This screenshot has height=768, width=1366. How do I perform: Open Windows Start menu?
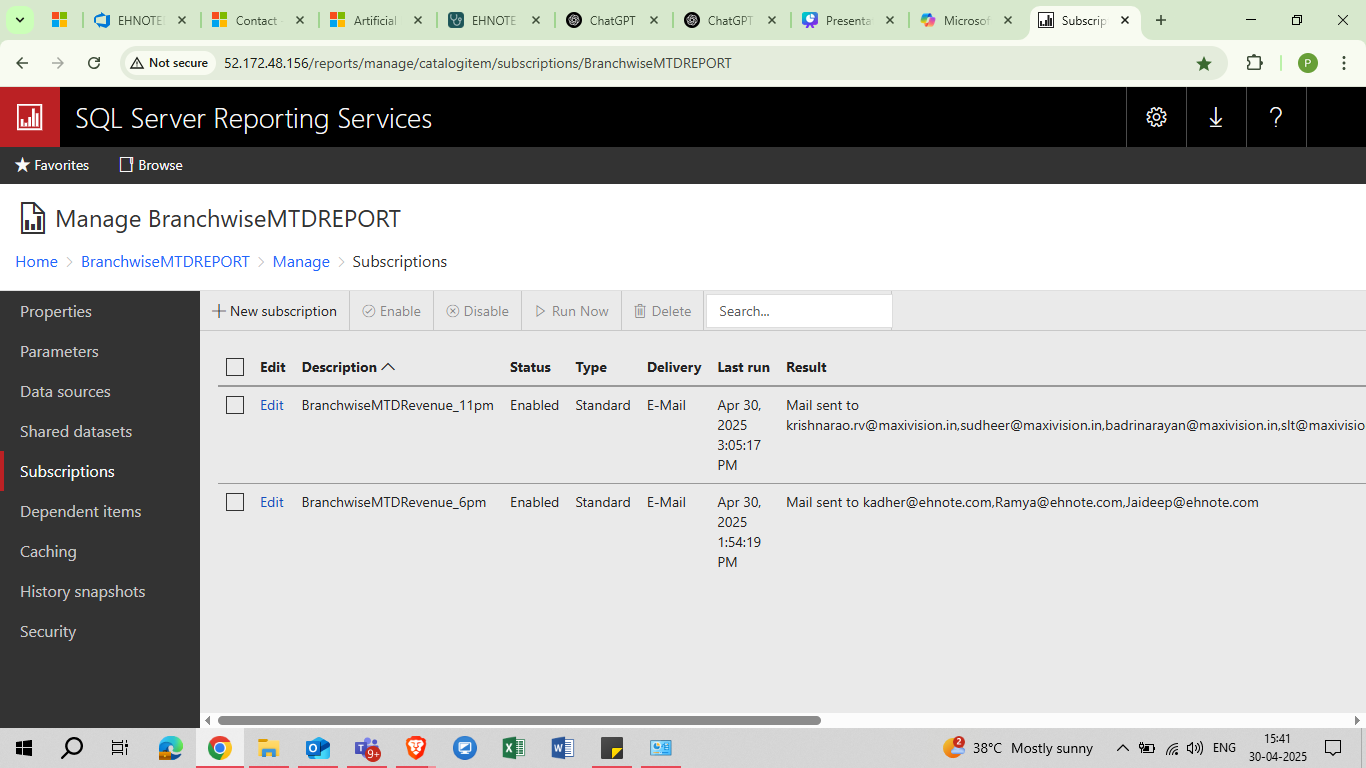[24, 748]
